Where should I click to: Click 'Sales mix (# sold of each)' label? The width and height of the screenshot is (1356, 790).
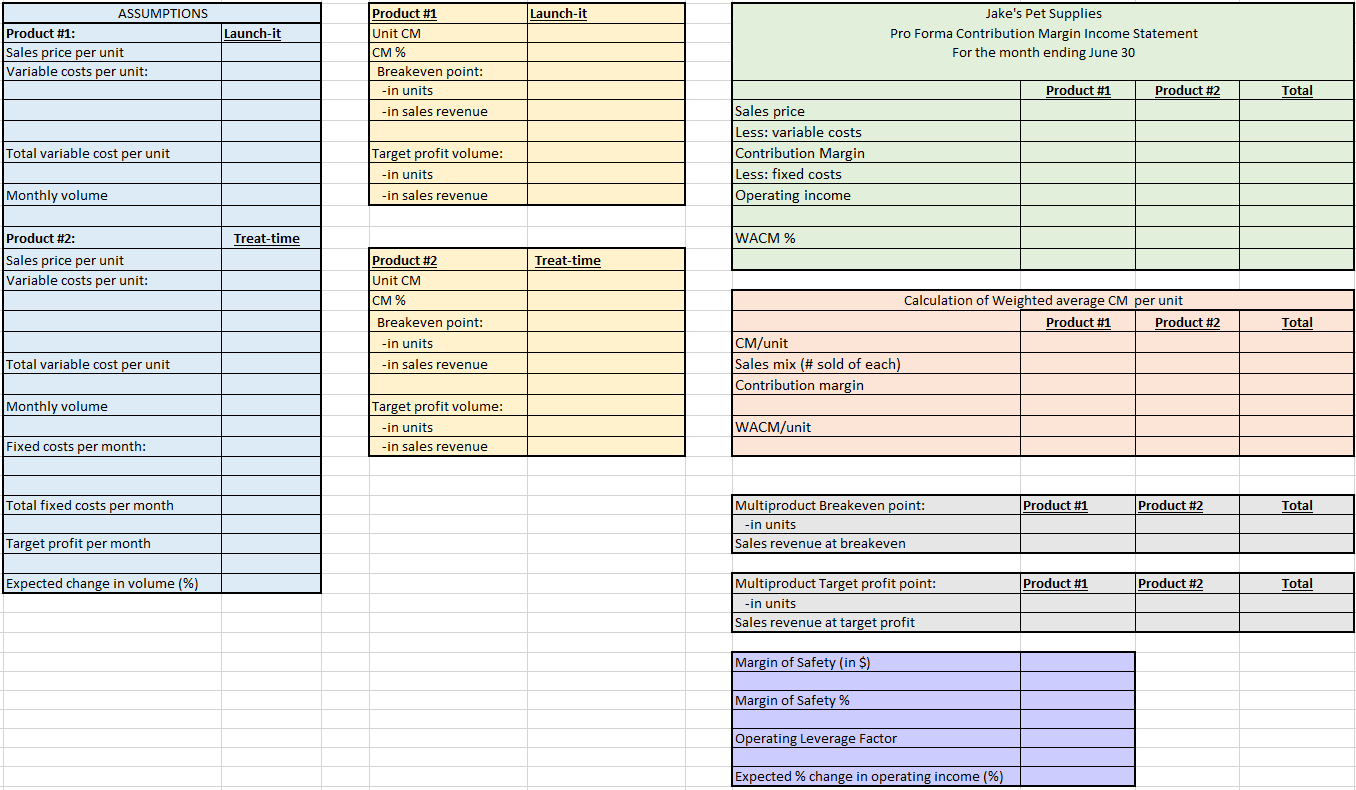coord(818,364)
